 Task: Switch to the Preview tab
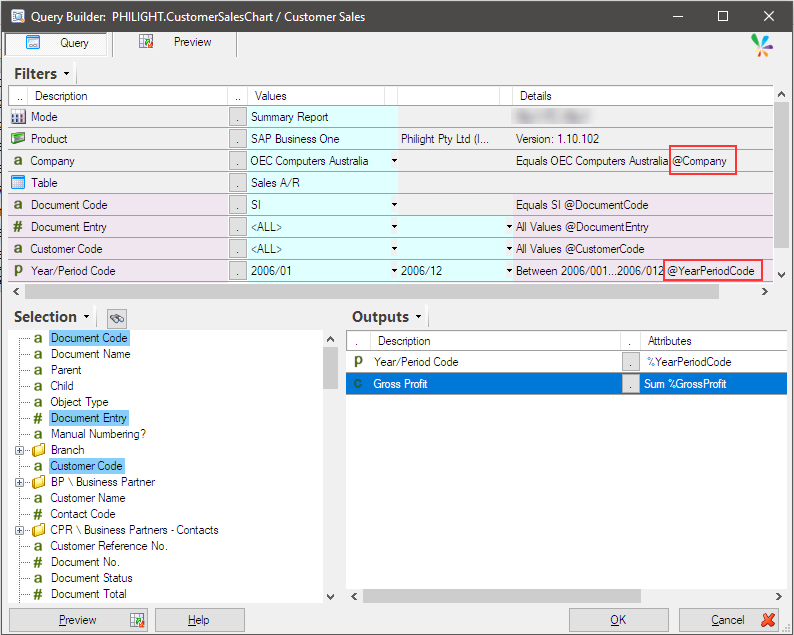click(x=175, y=43)
